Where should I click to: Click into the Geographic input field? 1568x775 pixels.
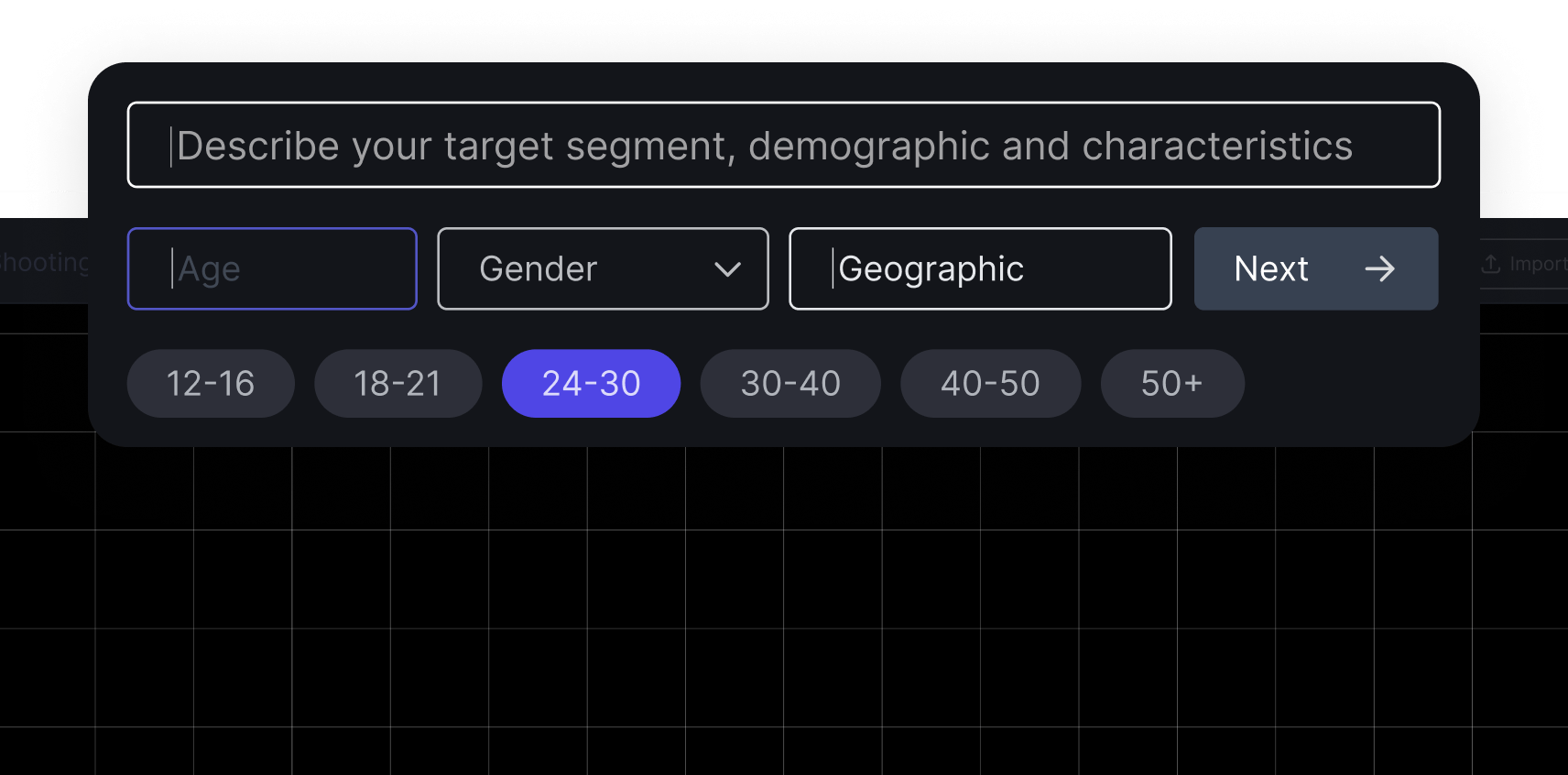[980, 268]
